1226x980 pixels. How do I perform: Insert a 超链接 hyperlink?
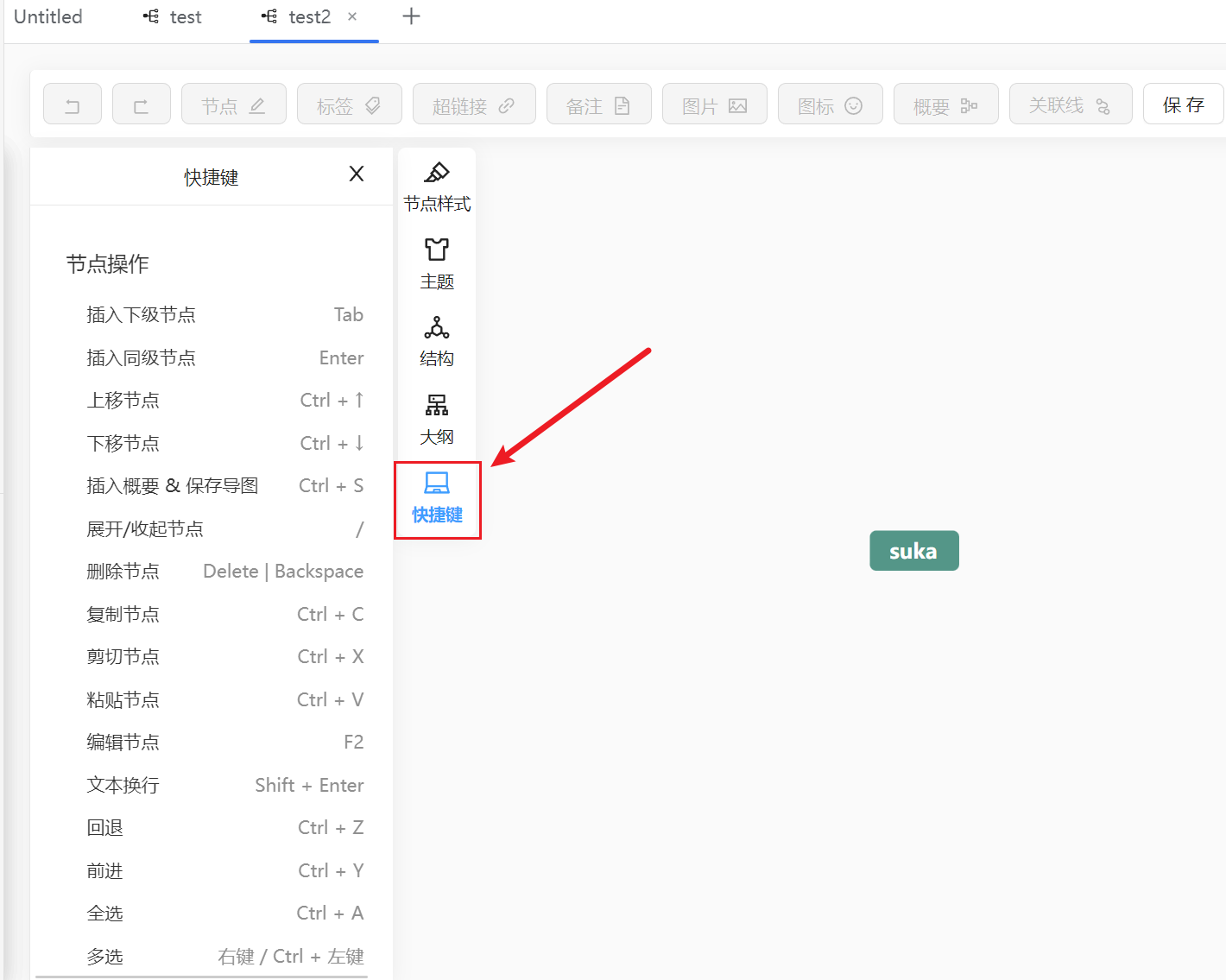473,104
